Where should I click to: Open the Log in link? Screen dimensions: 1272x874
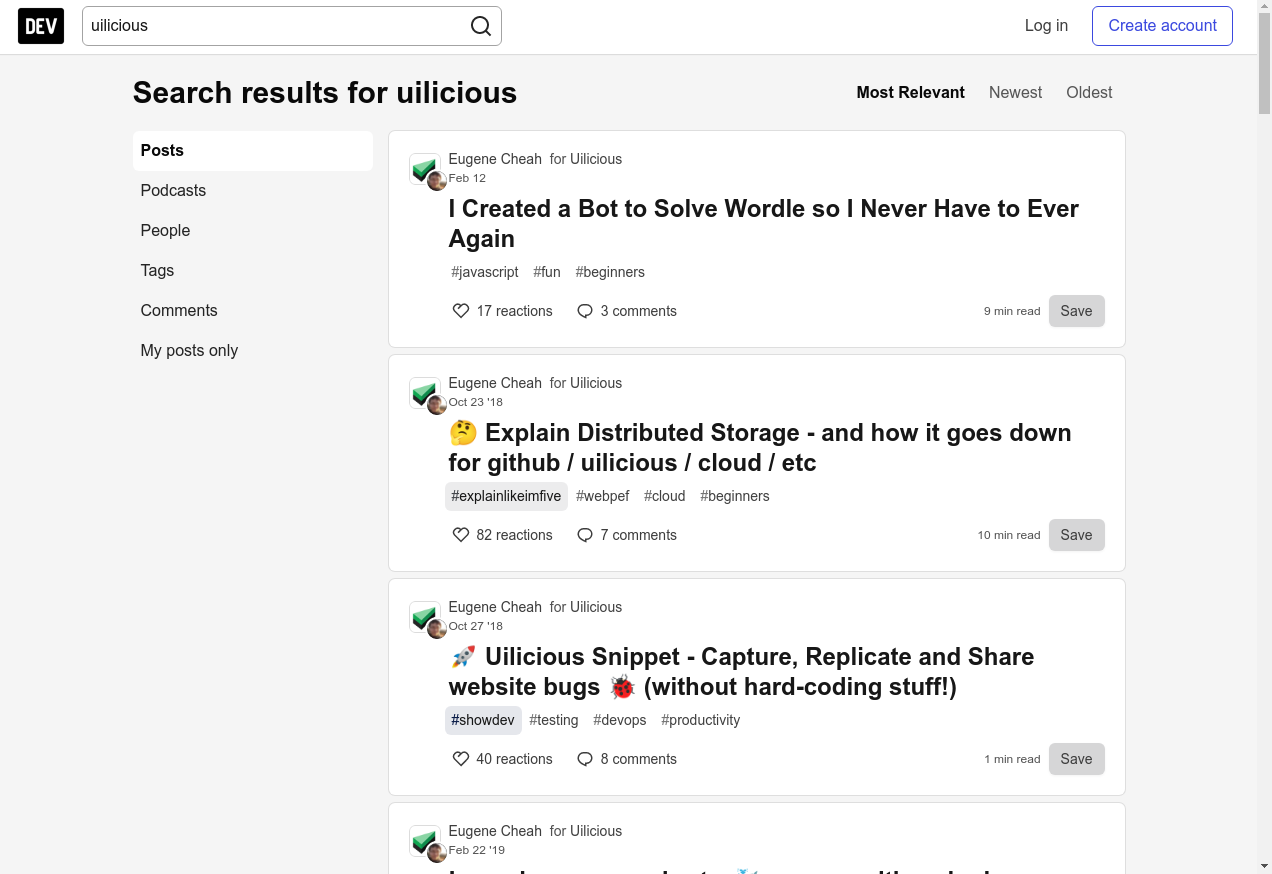tap(1046, 26)
